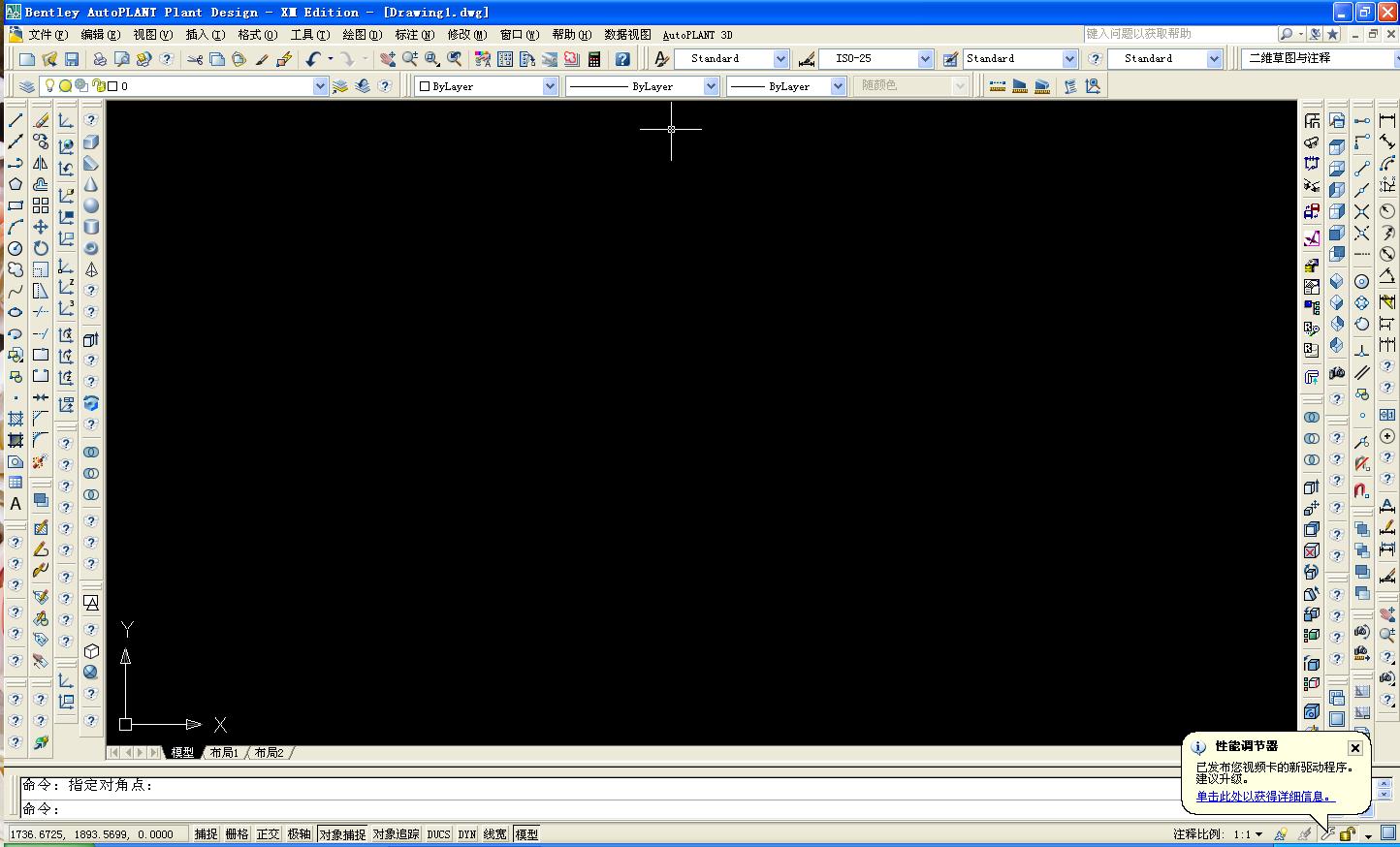This screenshot has width=1400, height=847.
Task: Select the Move tool
Action: point(41,227)
